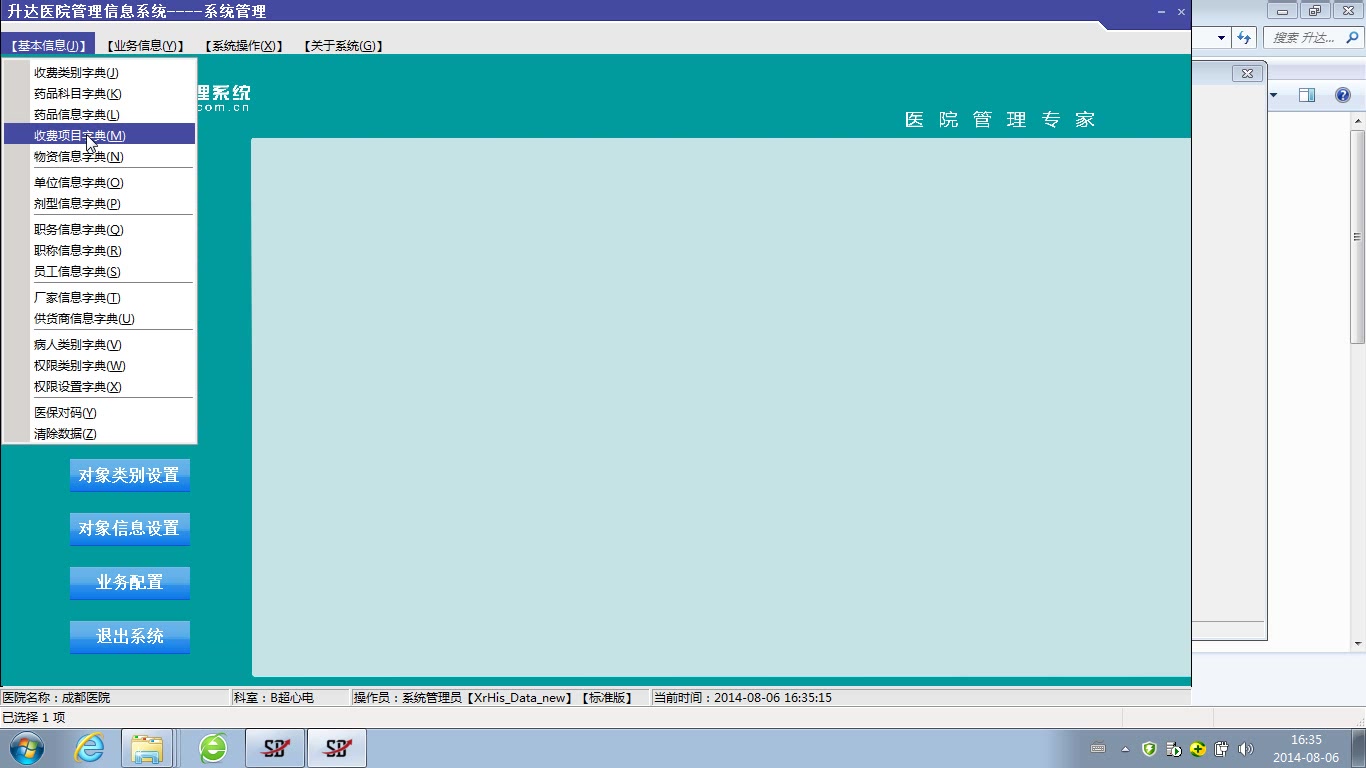
Task: Click the Explorer help question mark icon
Action: [x=1343, y=95]
